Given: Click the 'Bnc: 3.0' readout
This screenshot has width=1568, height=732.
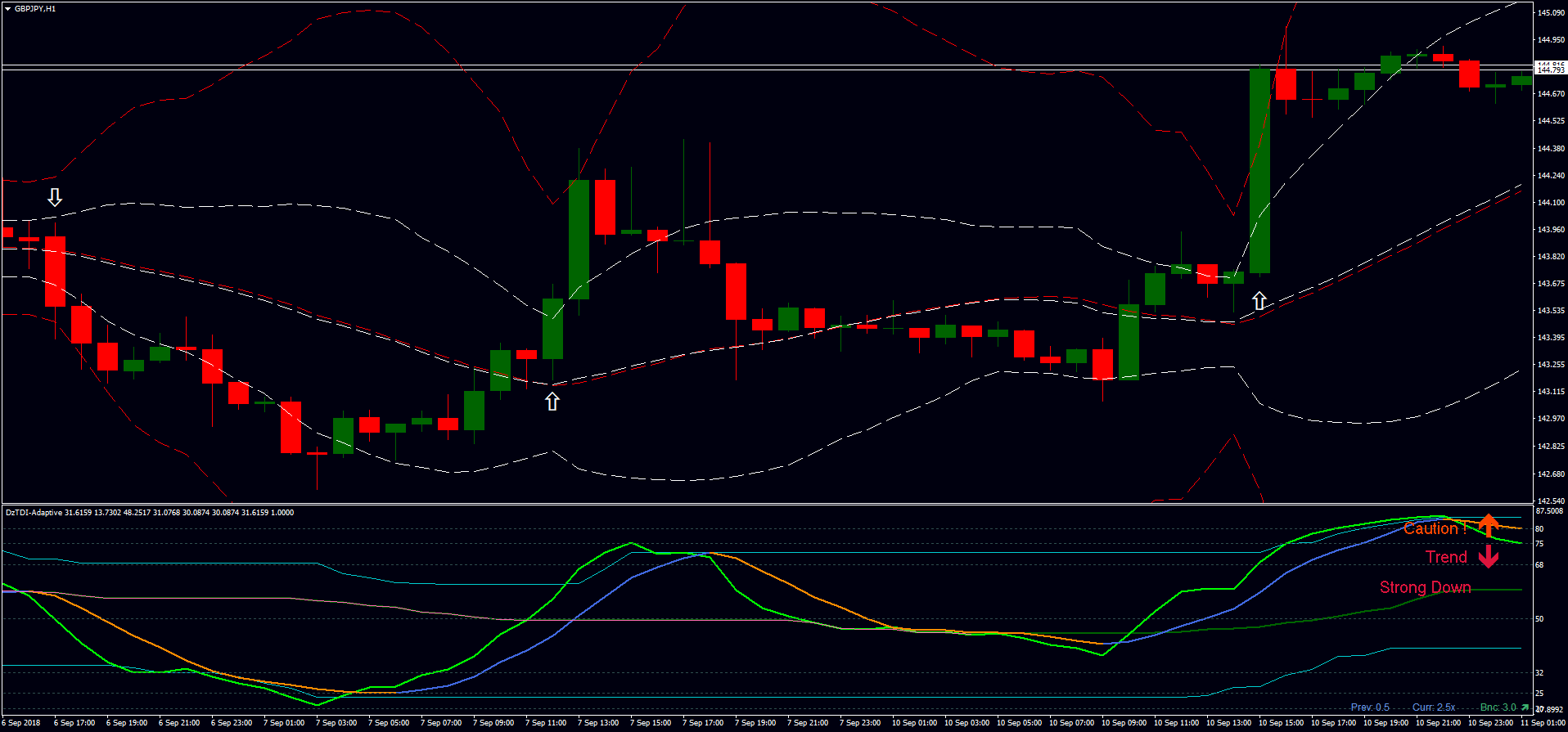Looking at the screenshot, I should coord(1498,707).
